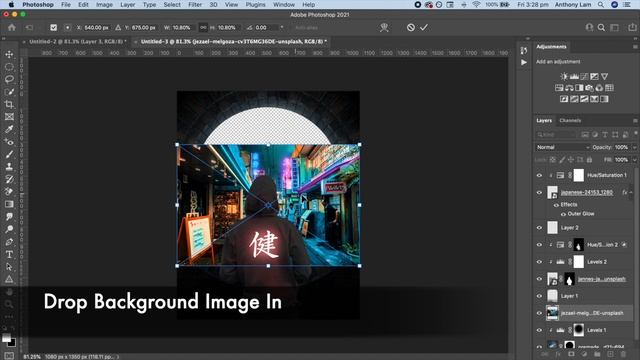Go to Photoshop Home screen icon
Screen dimensions: 640x360
(12, 27)
